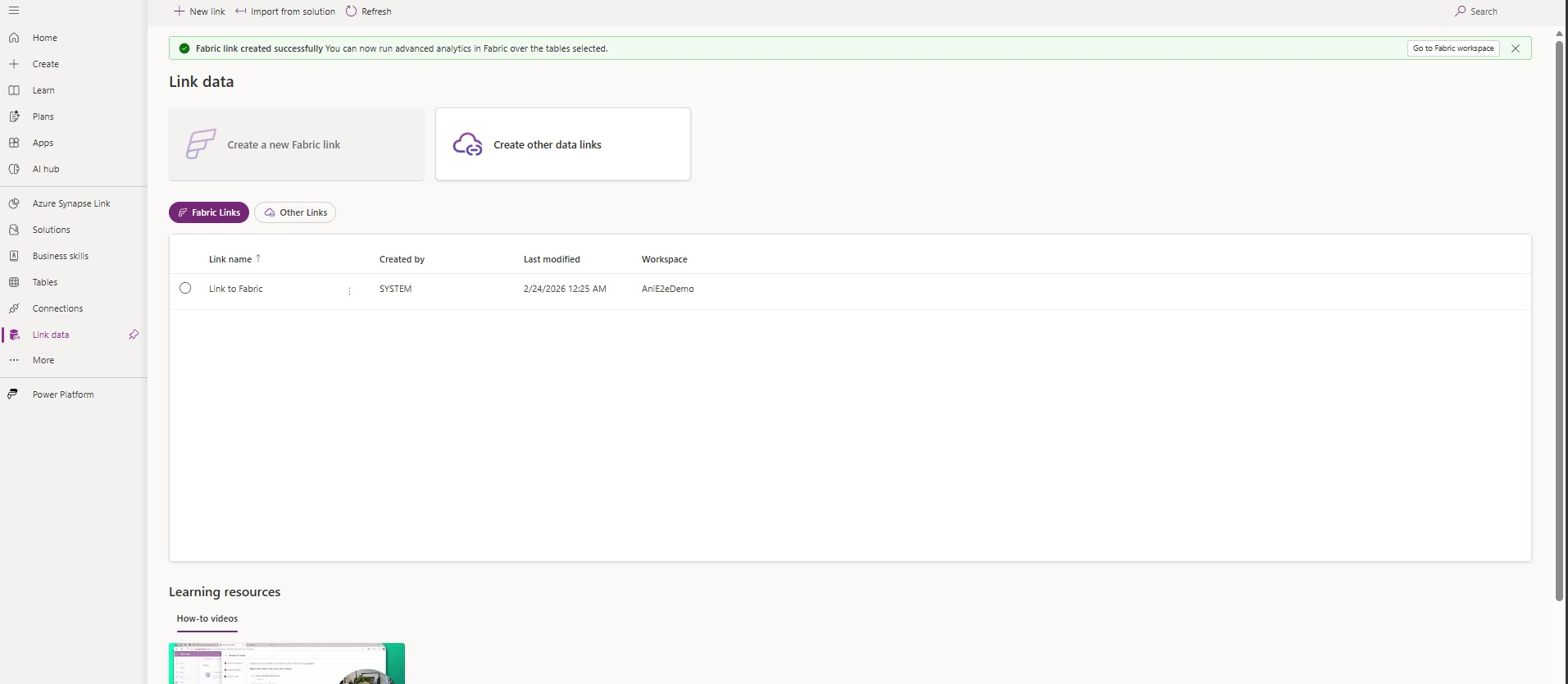The image size is (1568, 684).
Task: Click the Created by column header
Action: (402, 259)
